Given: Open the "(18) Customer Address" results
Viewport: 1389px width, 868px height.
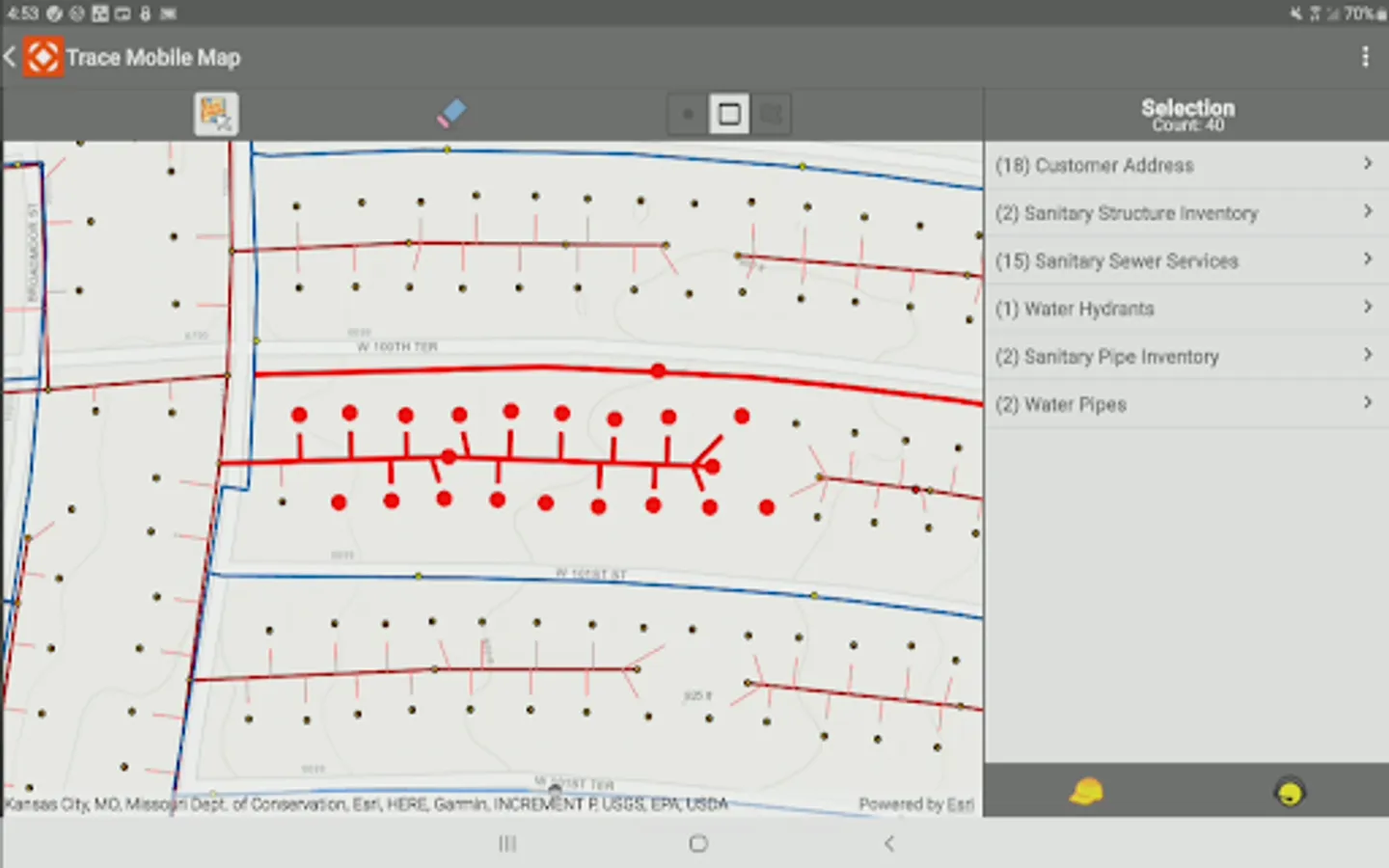Looking at the screenshot, I should (1186, 165).
